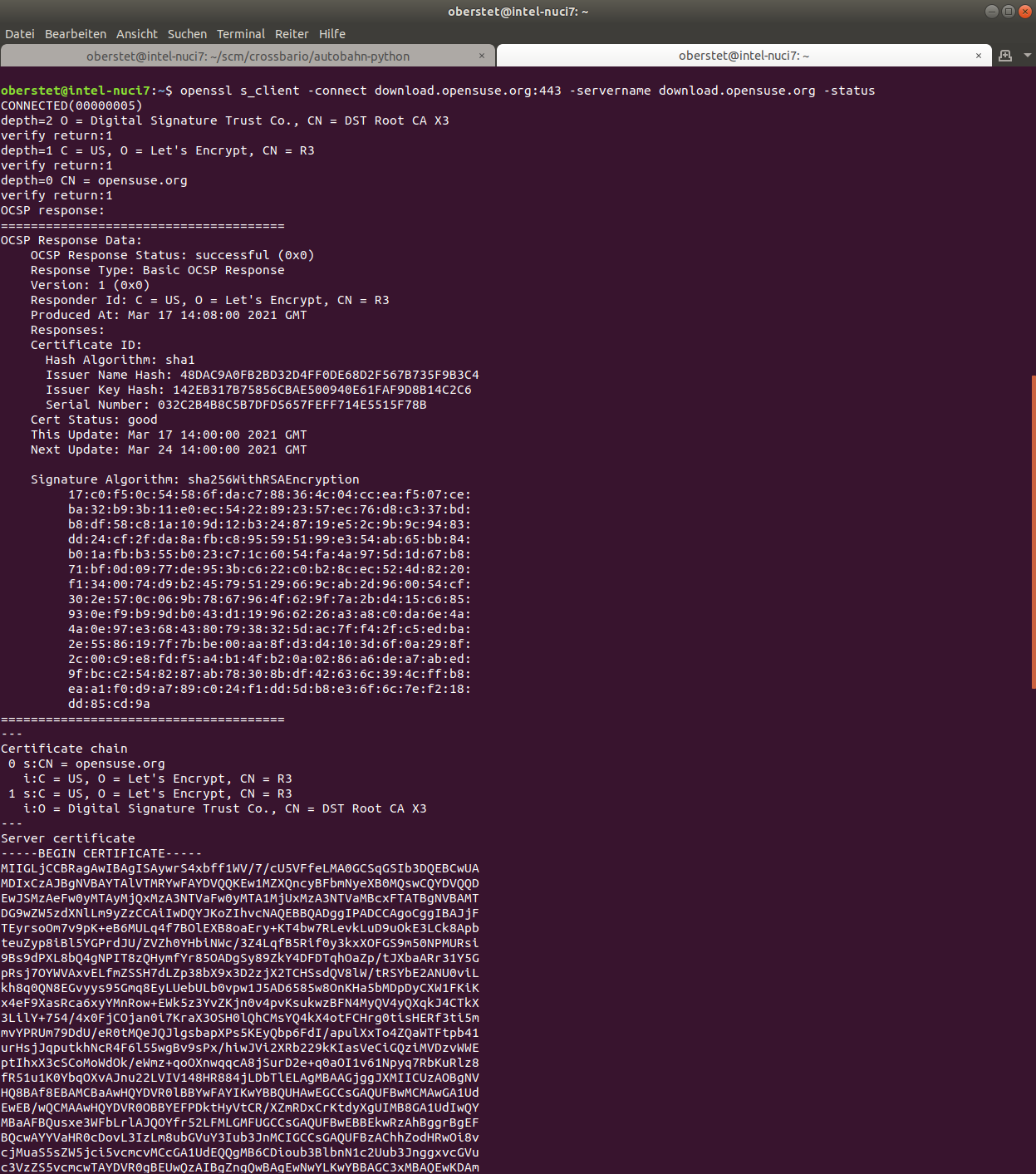
Task: Open the tab list dropdown chevron
Action: point(1027,56)
